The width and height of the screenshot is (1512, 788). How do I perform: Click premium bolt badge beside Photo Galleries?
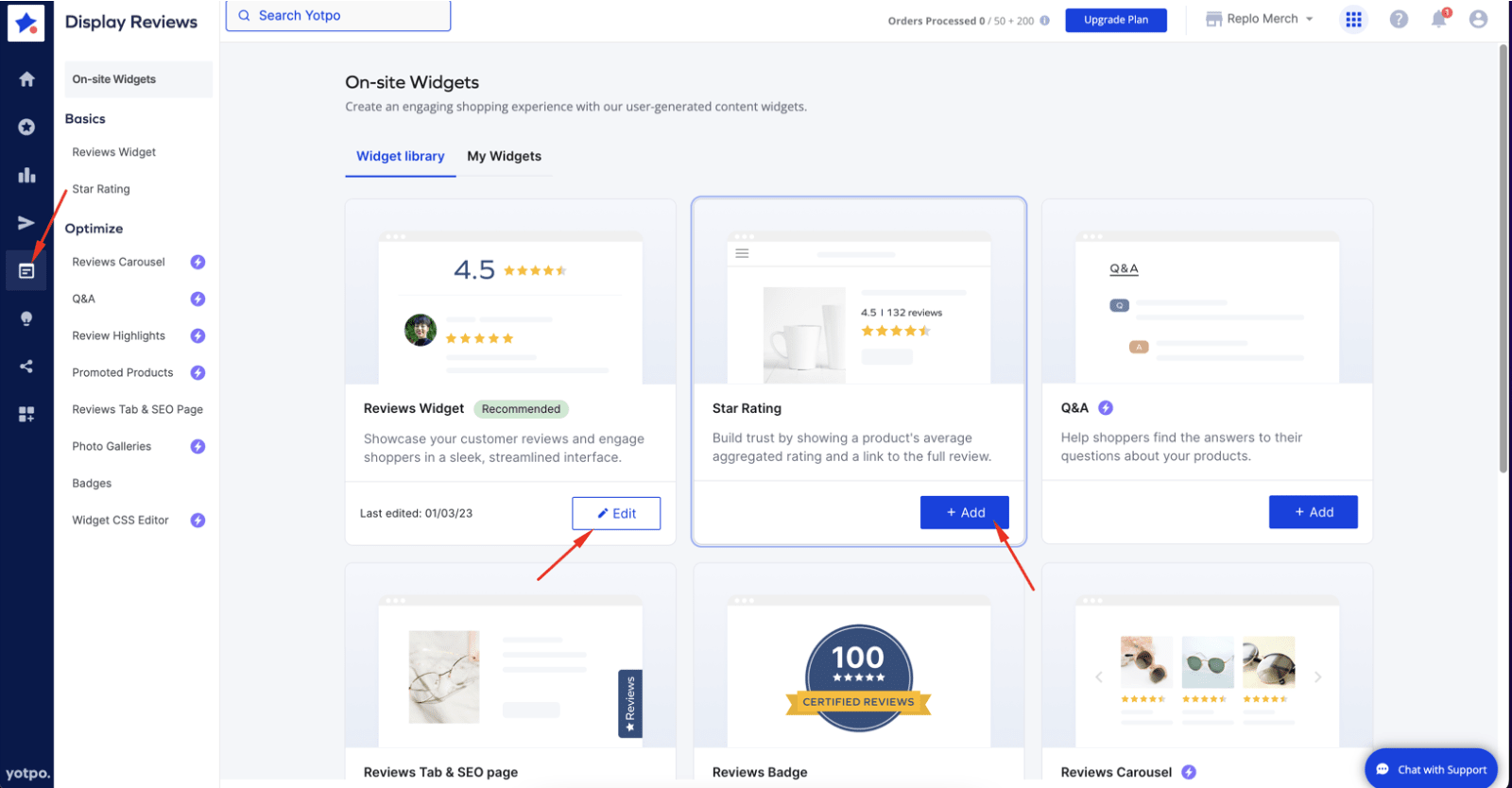click(198, 446)
